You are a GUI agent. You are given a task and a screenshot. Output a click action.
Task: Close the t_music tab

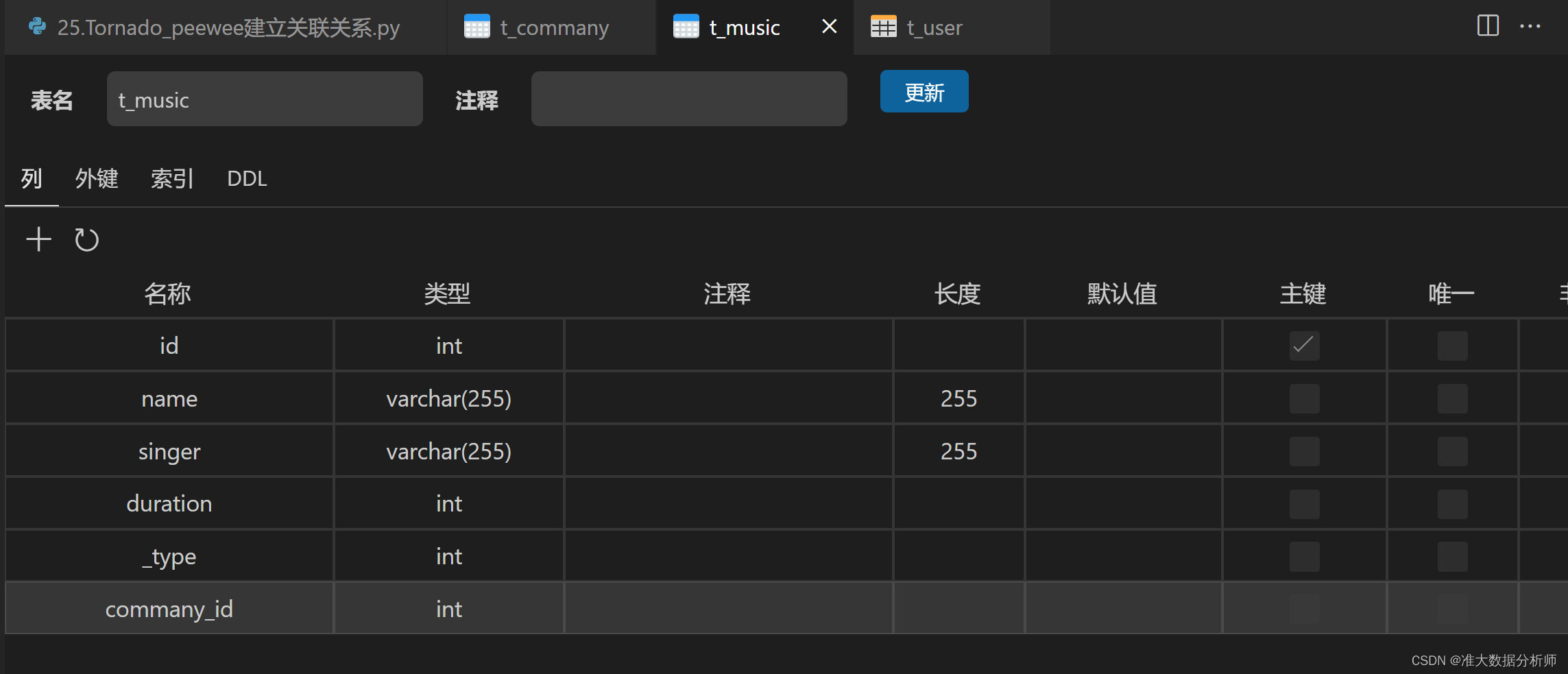point(829,26)
